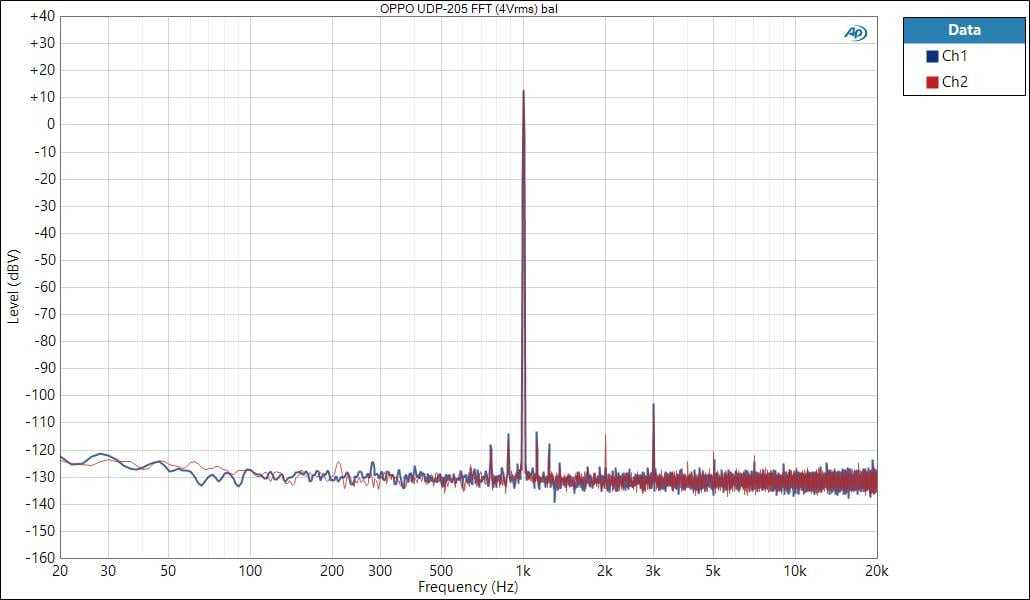The width and height of the screenshot is (1030, 600).
Task: Select the Ch1 legend label
Action: [x=954, y=57]
